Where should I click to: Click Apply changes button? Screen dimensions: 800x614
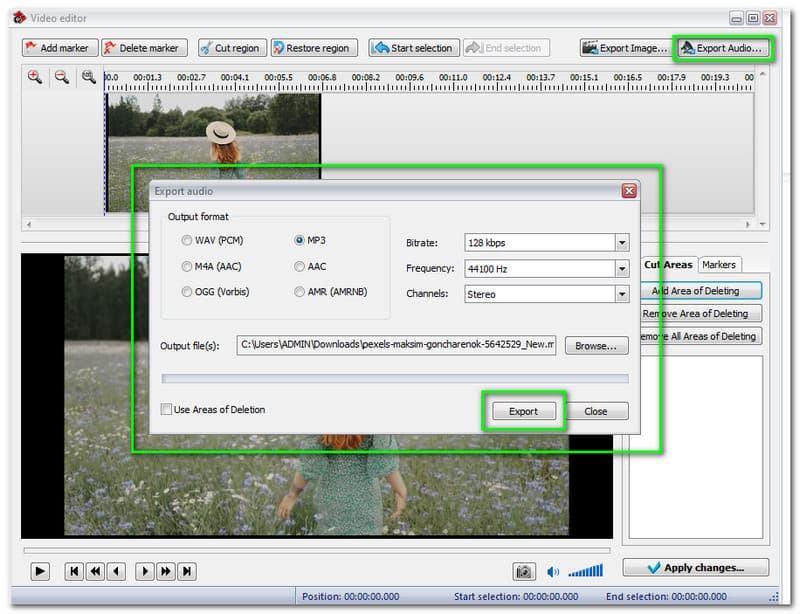click(x=696, y=568)
